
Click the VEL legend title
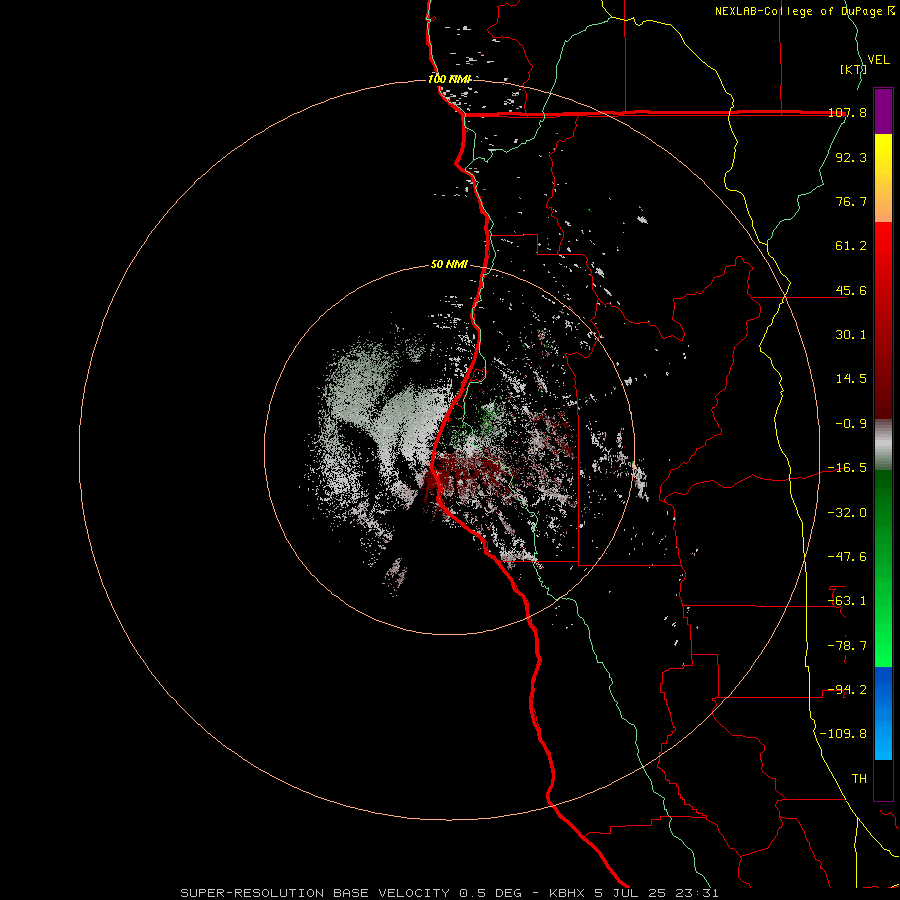(x=878, y=60)
